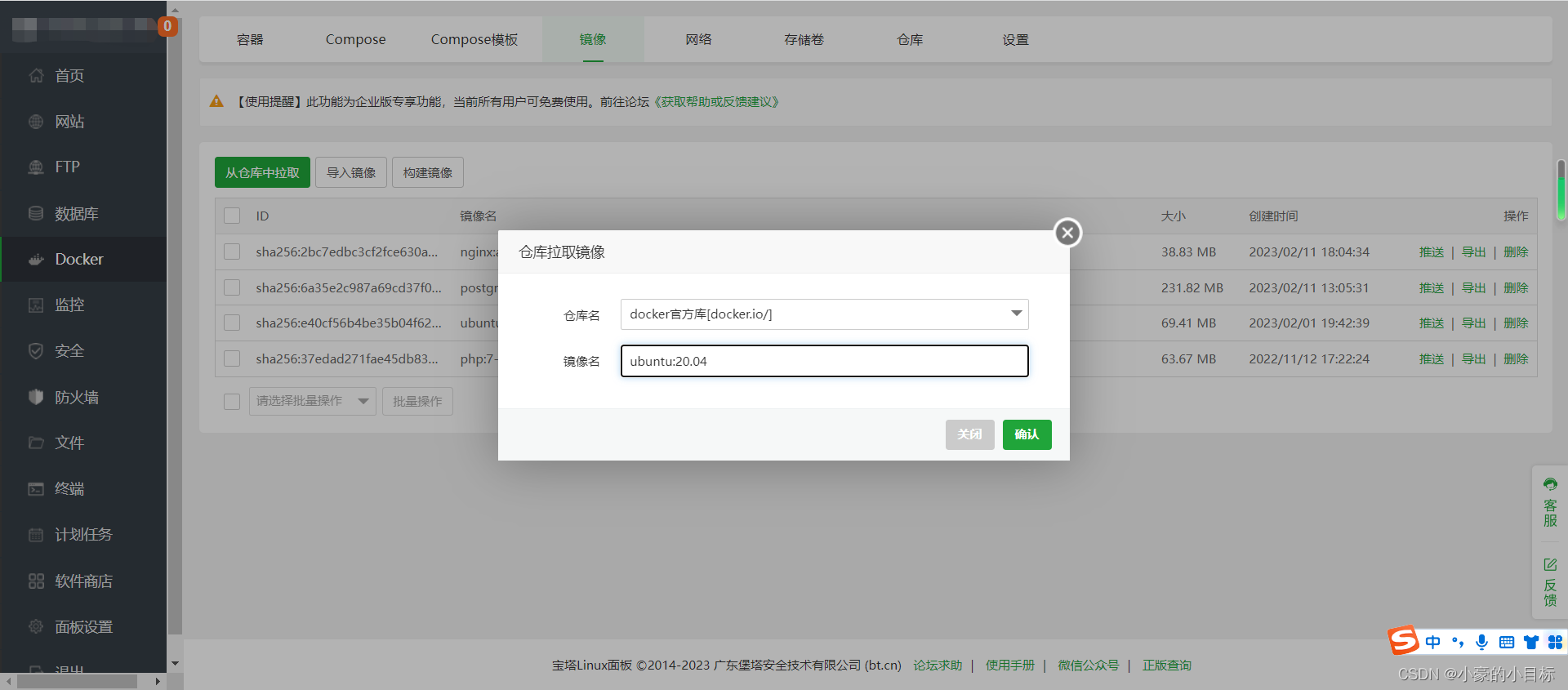
Task: Check the row sha256:e40cf56b4be35b04f62
Action: [x=232, y=323]
